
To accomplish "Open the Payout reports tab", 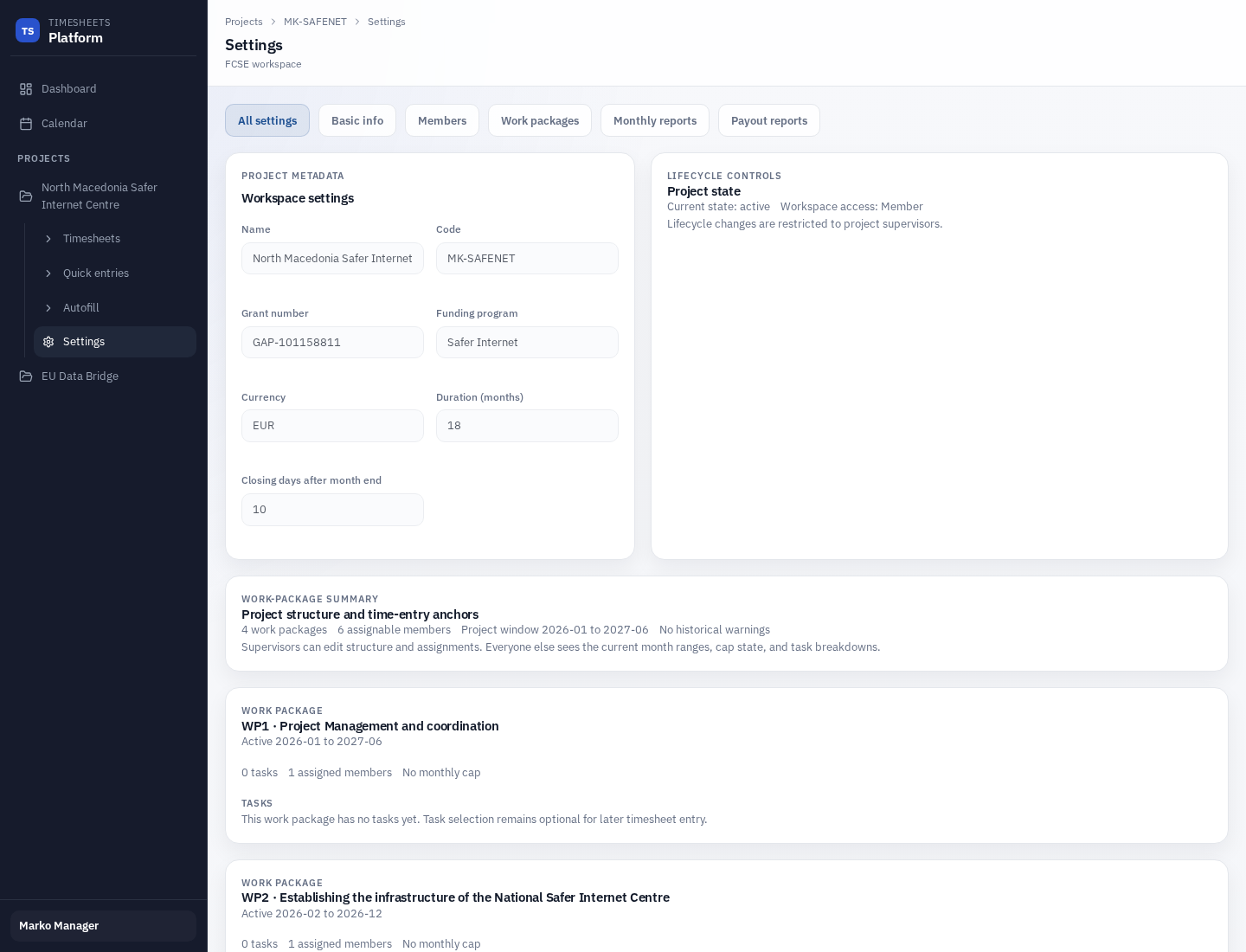I will [769, 120].
